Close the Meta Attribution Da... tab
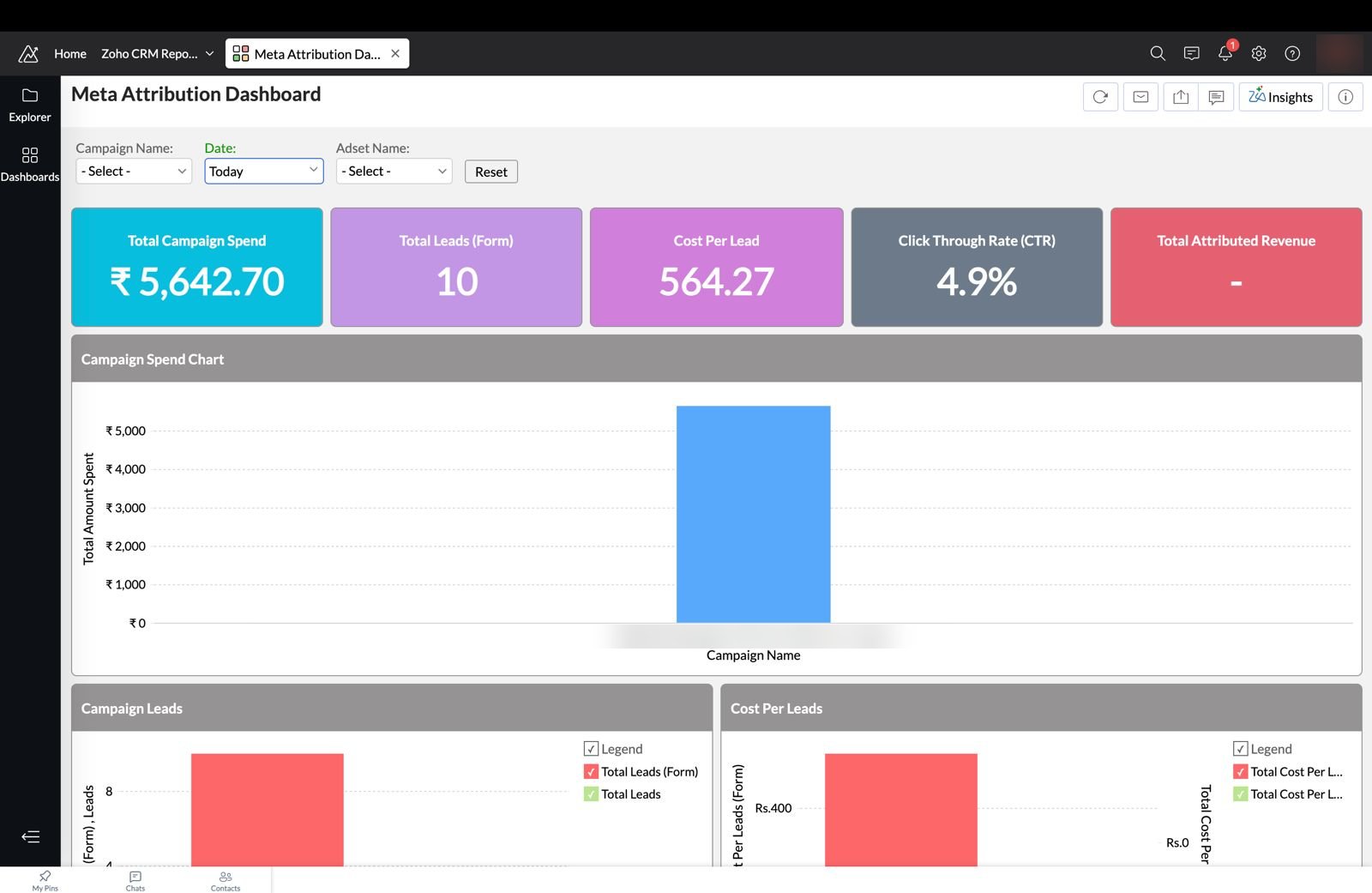The image size is (1372, 893). pos(395,53)
